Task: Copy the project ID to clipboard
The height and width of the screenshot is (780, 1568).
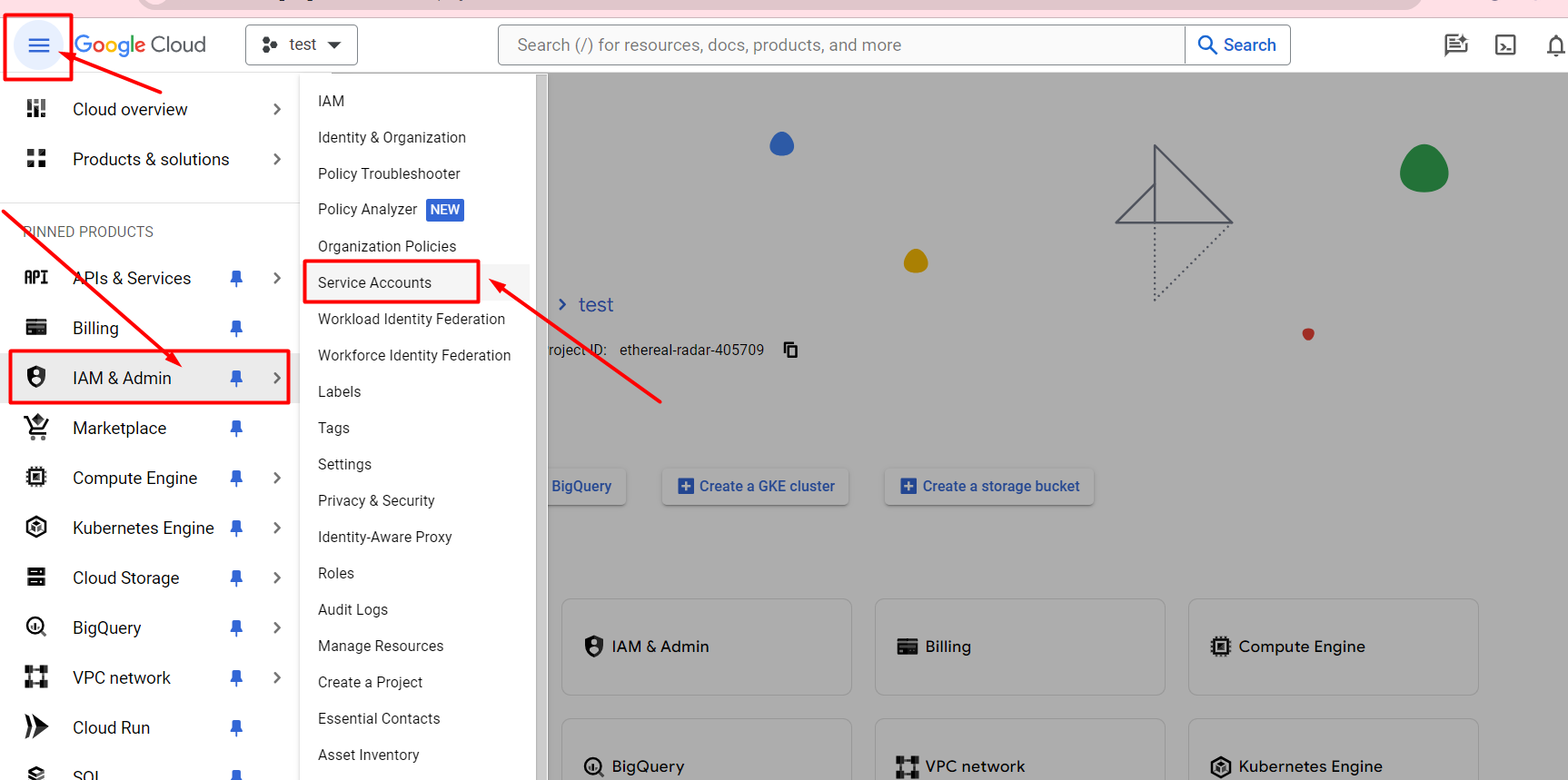Action: pos(790,350)
